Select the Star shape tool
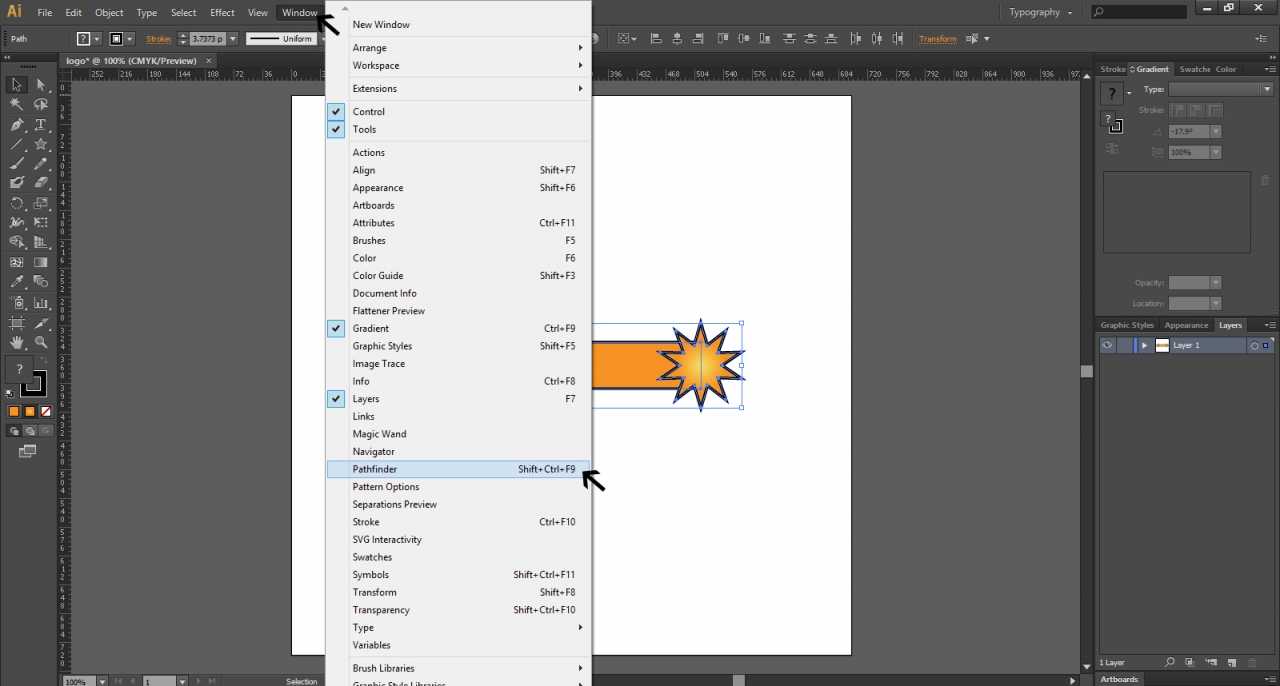Screen dimensions: 1280x686 point(41,145)
